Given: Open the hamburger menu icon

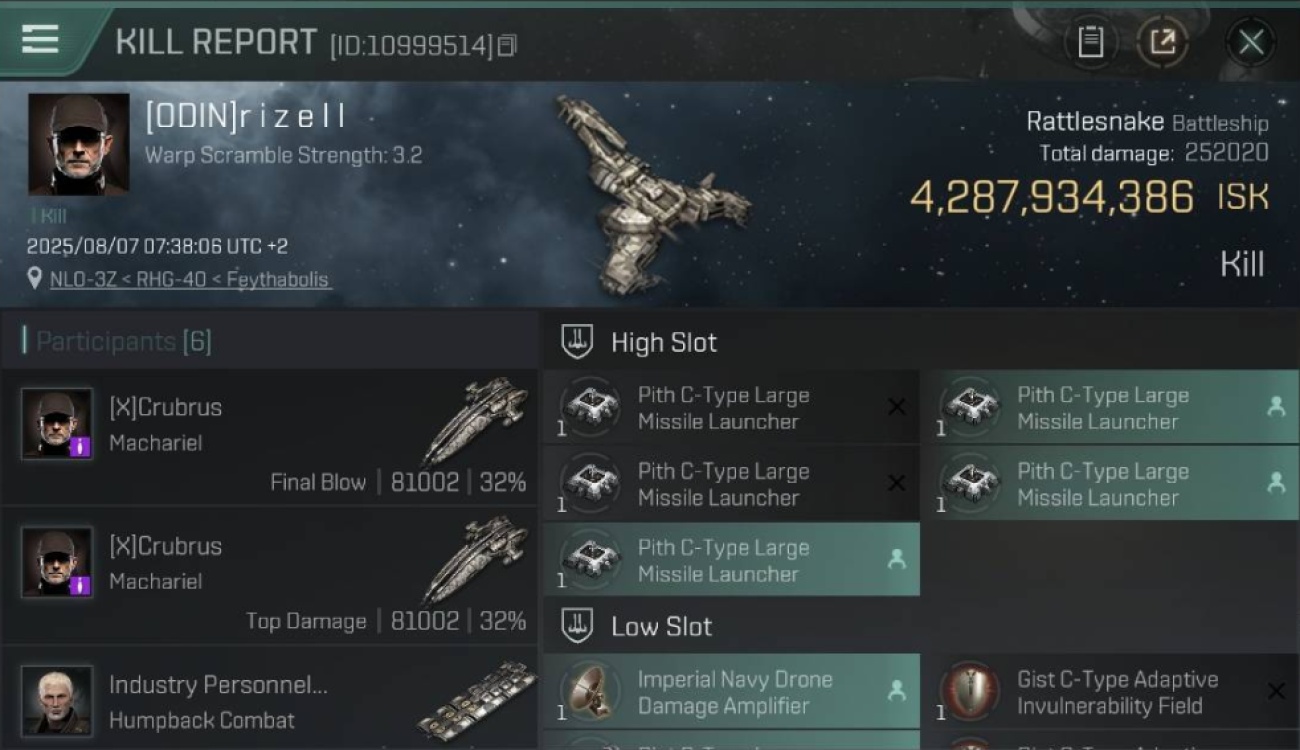Looking at the screenshot, I should point(40,40).
